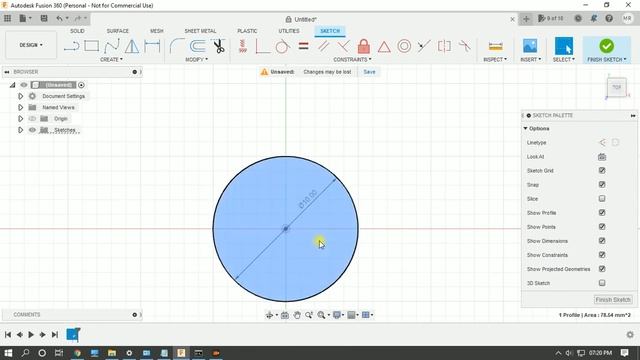Click the Insert image icon
The image size is (640, 360).
point(530,46)
